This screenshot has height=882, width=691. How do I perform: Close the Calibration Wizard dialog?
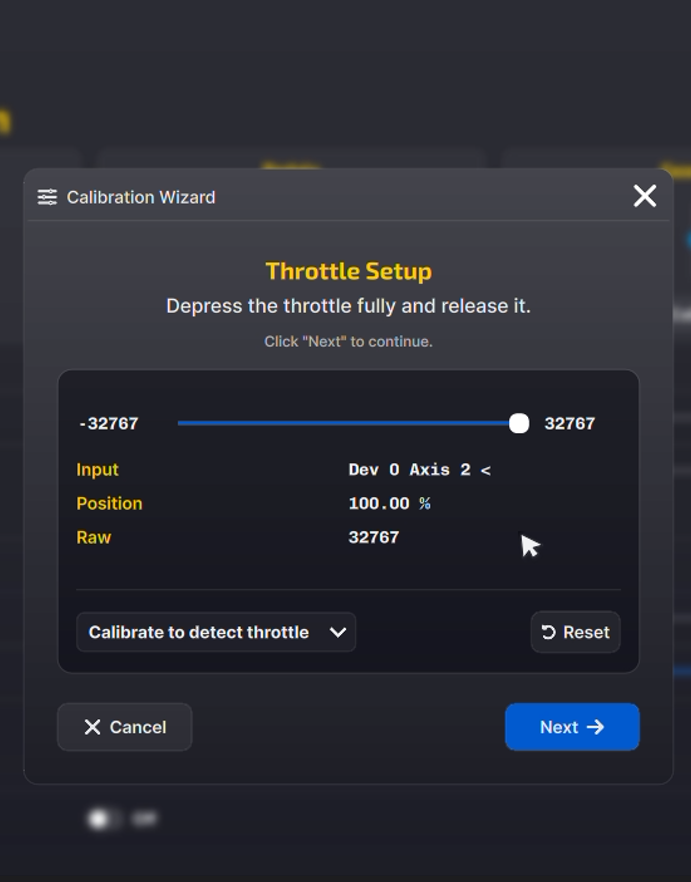pyautogui.click(x=645, y=196)
